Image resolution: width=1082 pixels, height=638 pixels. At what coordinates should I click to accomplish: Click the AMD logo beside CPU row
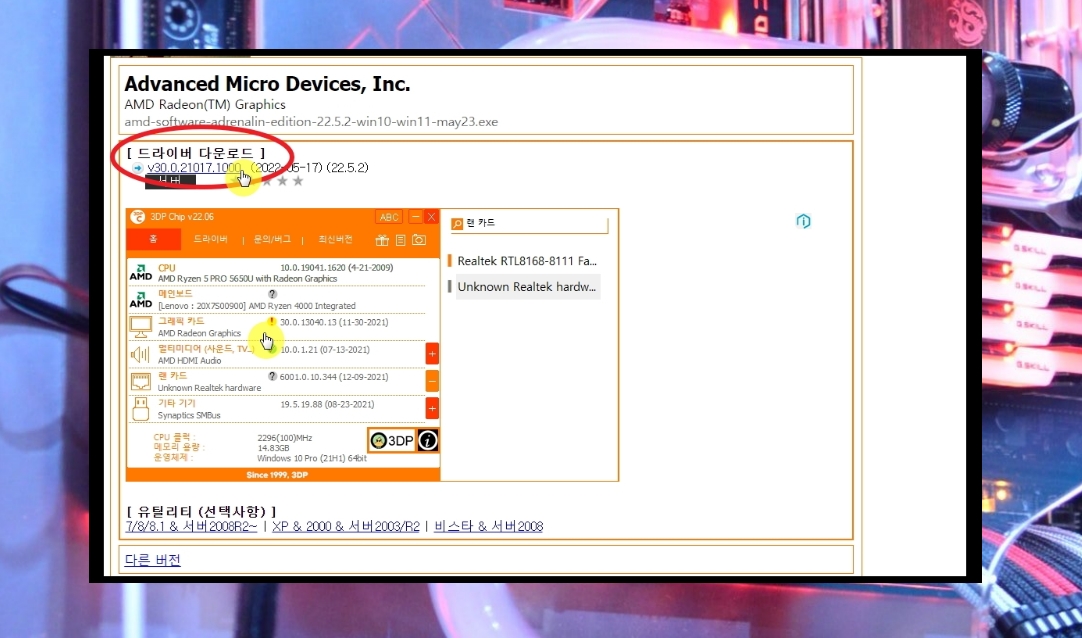(141, 272)
